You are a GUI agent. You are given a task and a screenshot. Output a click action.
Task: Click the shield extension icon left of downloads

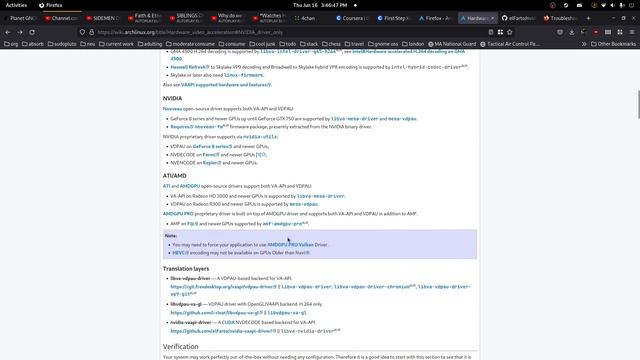click(560, 32)
